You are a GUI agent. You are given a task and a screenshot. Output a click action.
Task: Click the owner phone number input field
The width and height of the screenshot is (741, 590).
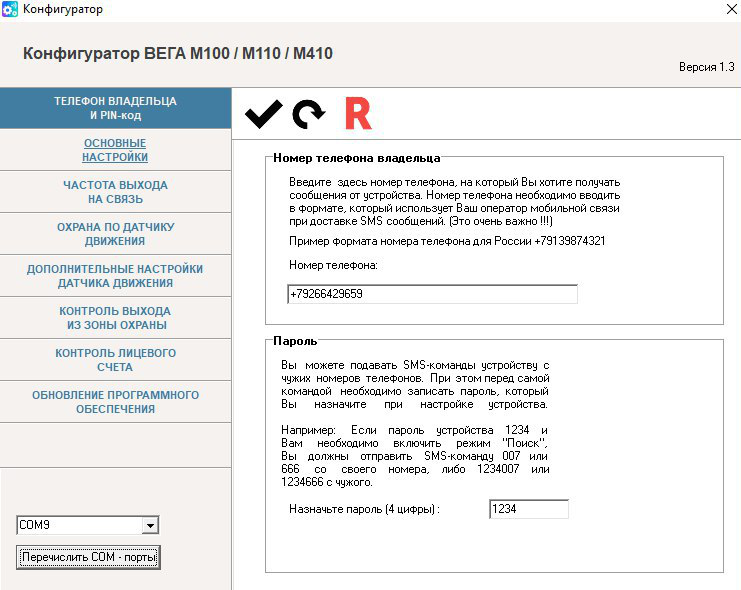click(432, 294)
